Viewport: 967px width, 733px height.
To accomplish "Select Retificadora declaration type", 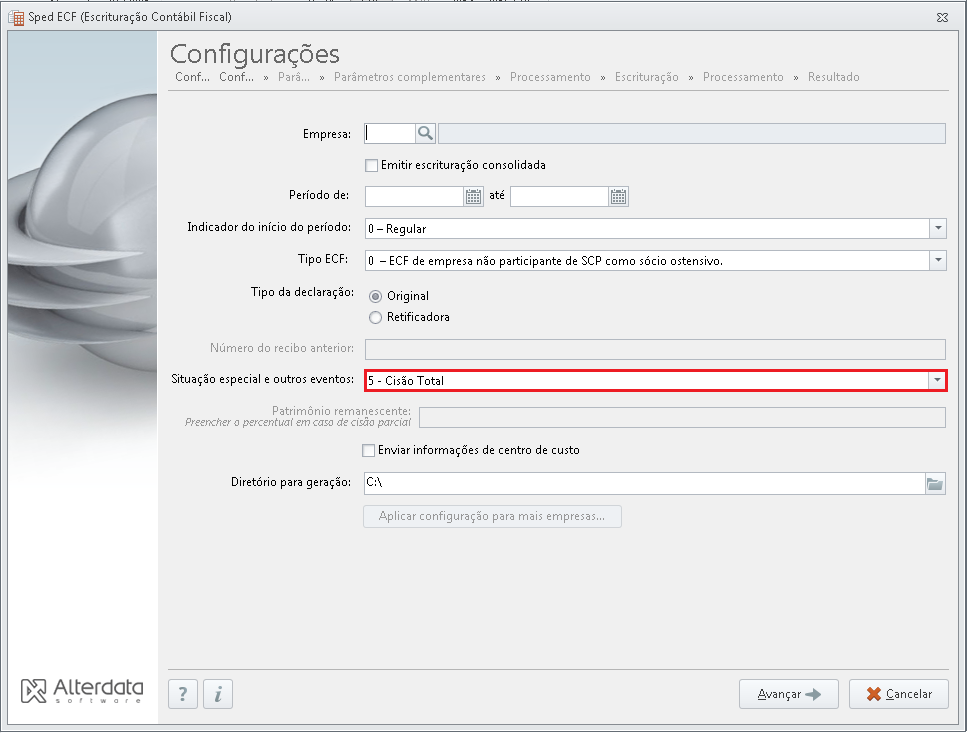I will [x=375, y=317].
